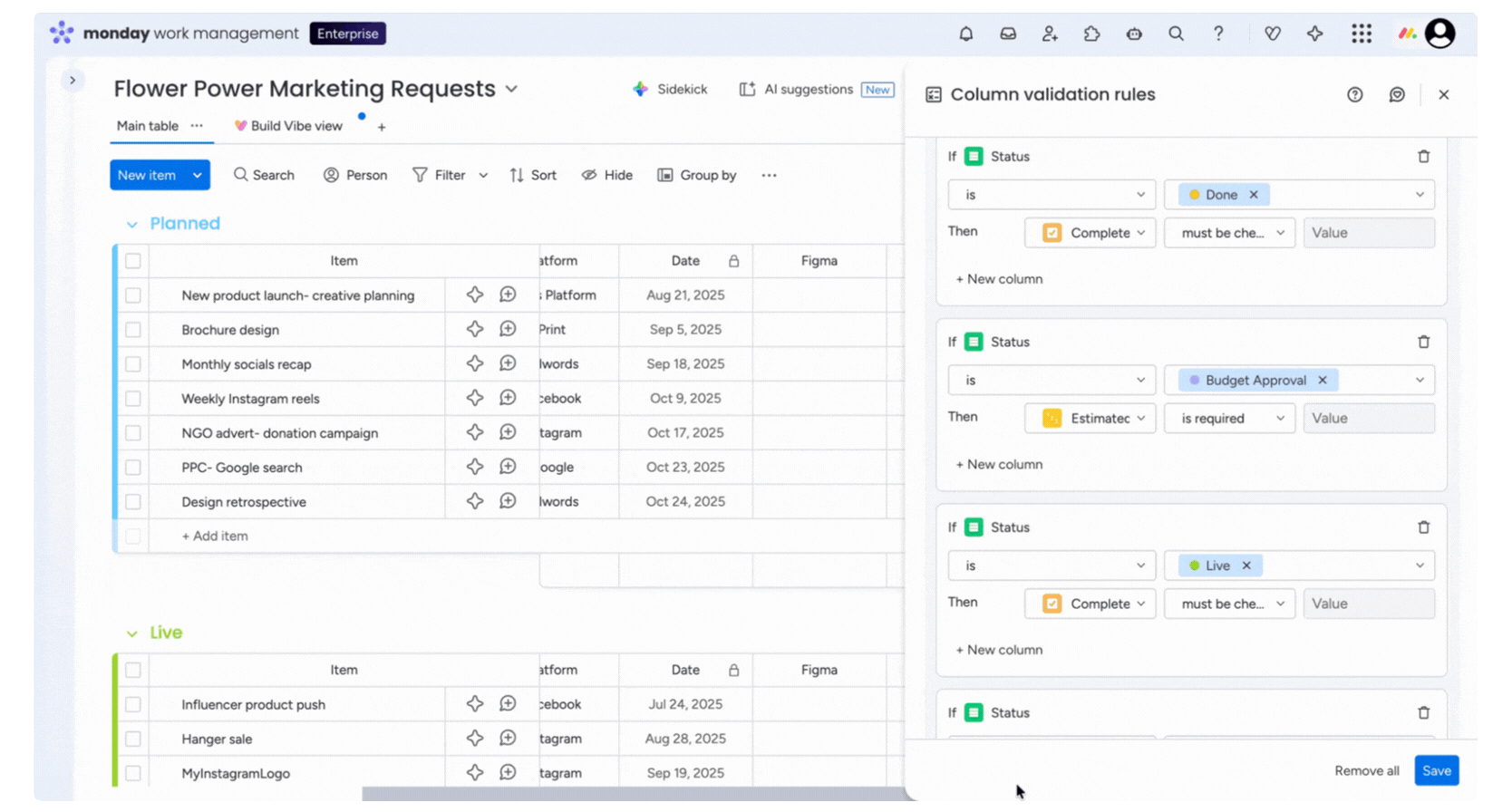Check the Brochure design row checkbox
The width and height of the screenshot is (1512, 812).
tap(133, 330)
